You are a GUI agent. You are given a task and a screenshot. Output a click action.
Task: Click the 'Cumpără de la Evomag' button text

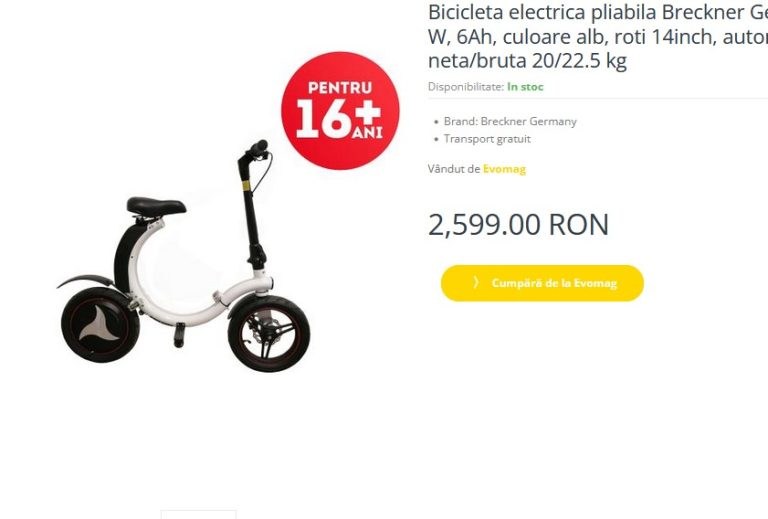[x=554, y=283]
